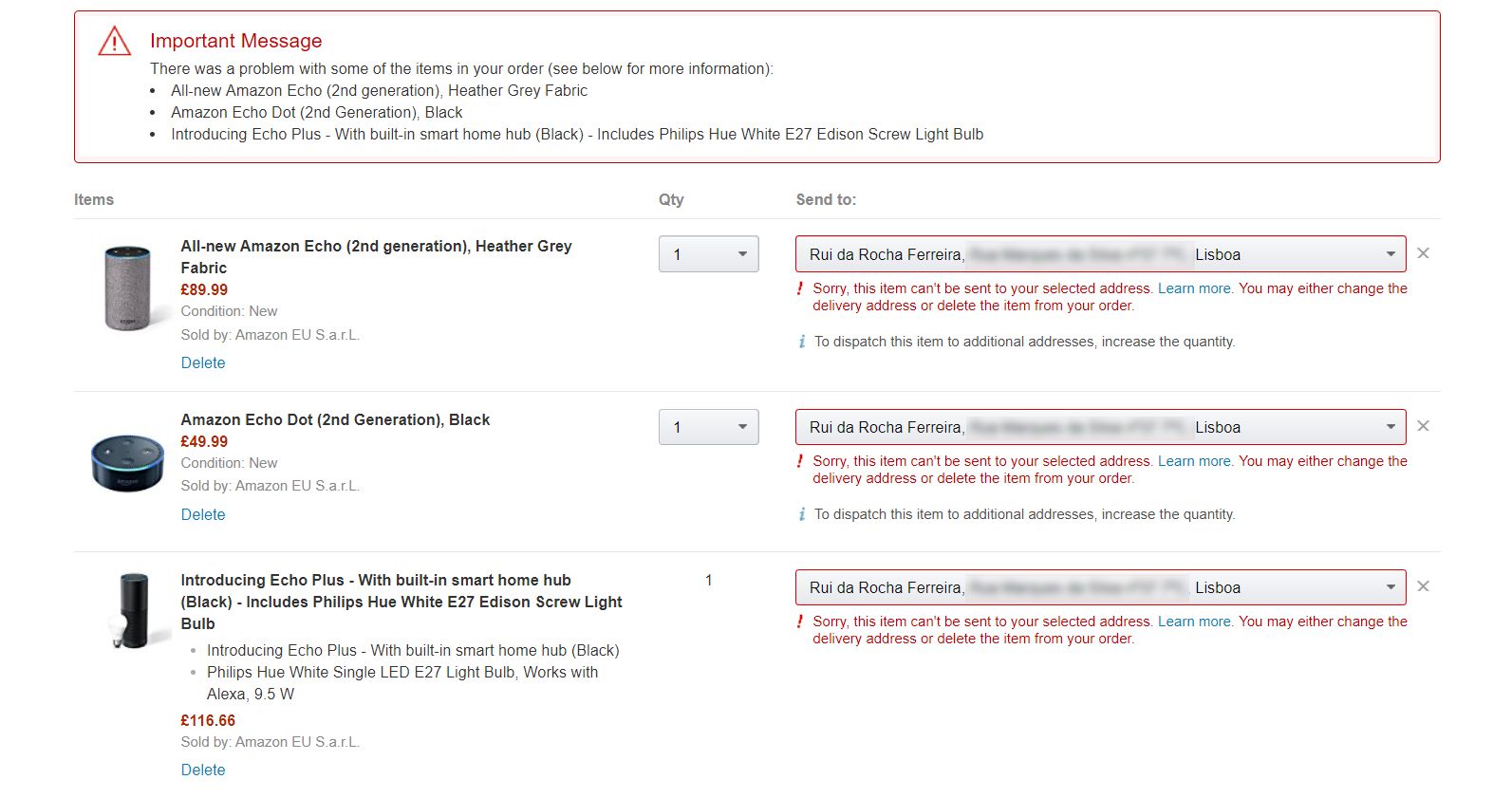
Task: Delete the Echo Dot item
Action: click(x=203, y=514)
